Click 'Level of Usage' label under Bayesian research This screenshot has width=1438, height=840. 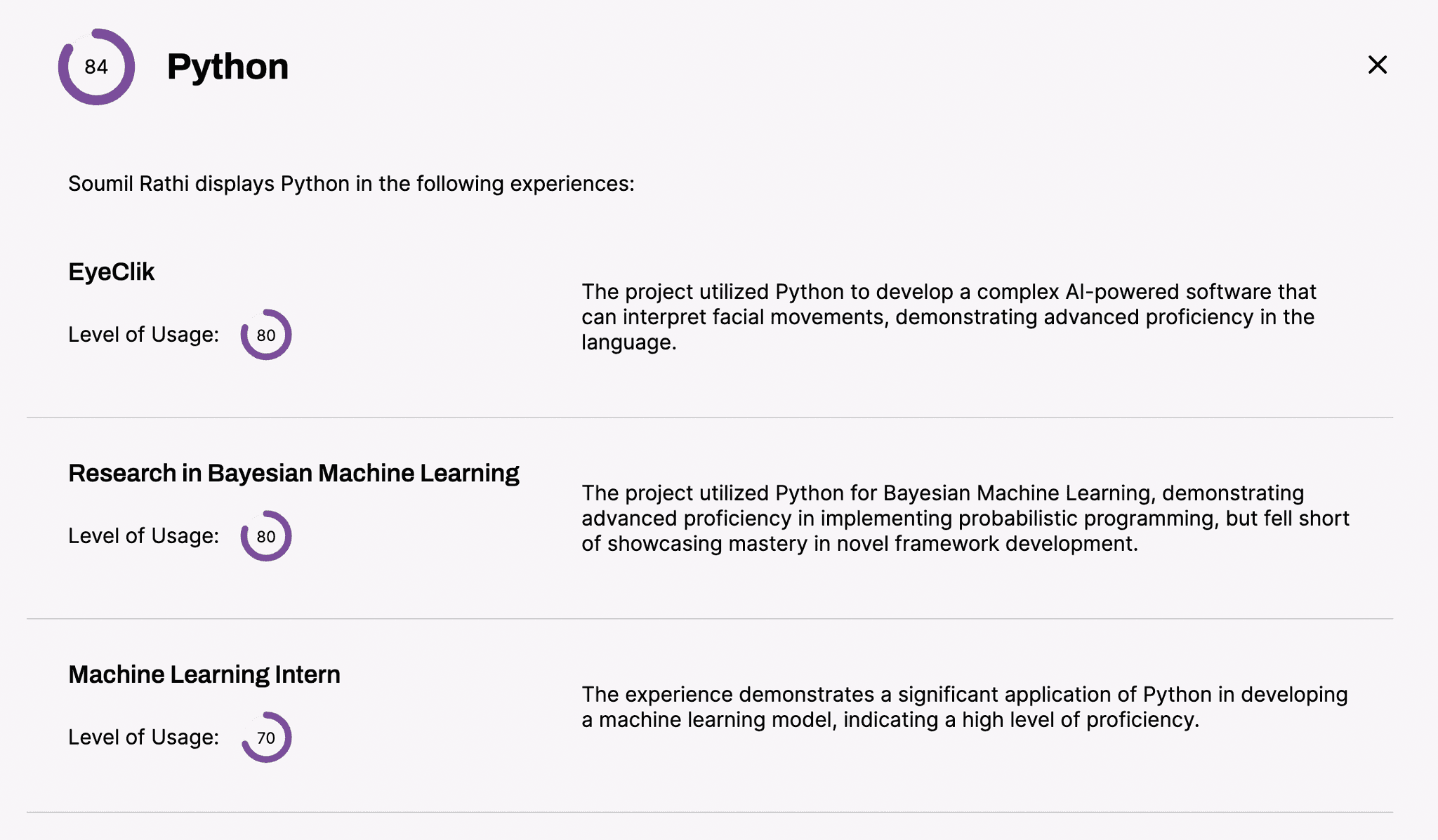click(x=144, y=536)
